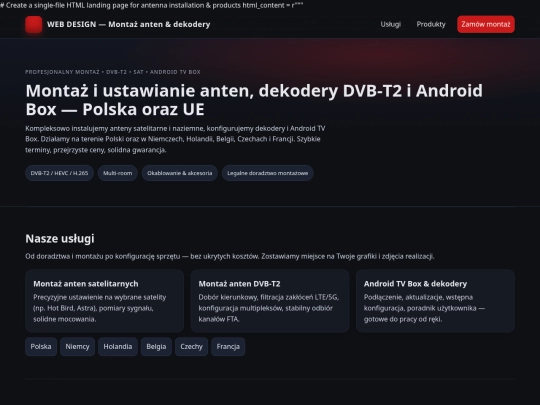Click the red logo square in header
This screenshot has width=540, height=405.
click(34, 24)
